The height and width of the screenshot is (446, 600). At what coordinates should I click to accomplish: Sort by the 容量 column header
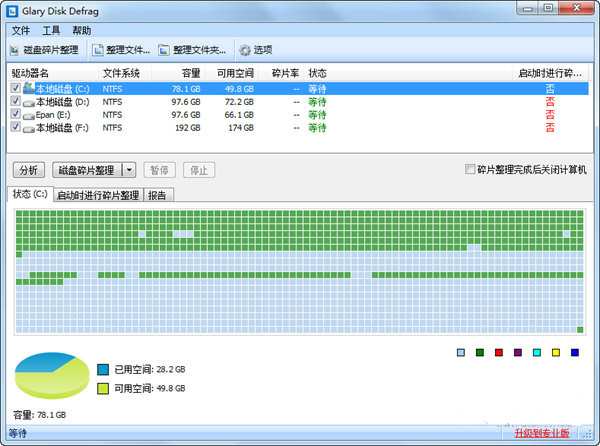pyautogui.click(x=179, y=73)
